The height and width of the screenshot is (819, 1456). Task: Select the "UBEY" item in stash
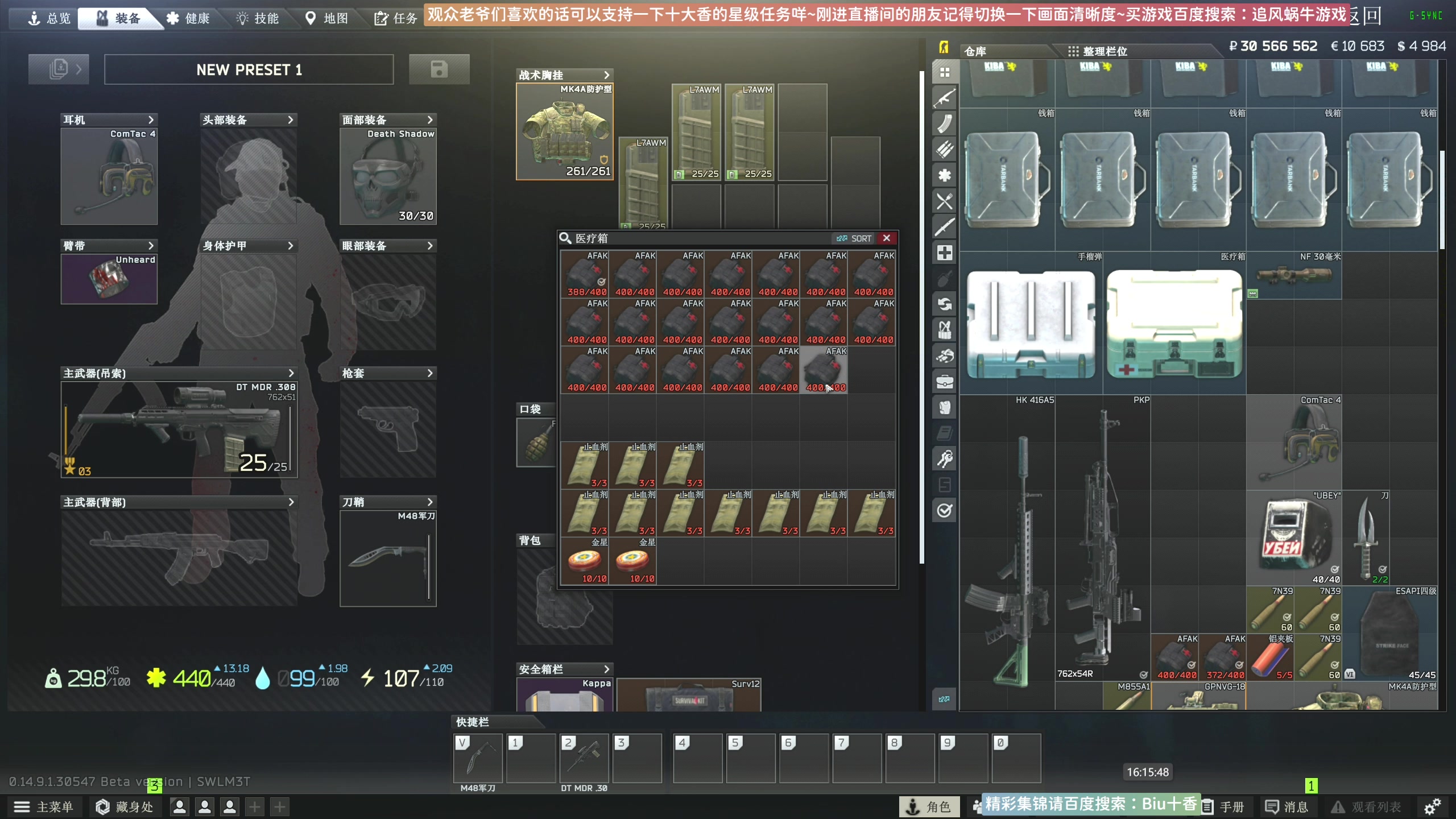[1294, 538]
